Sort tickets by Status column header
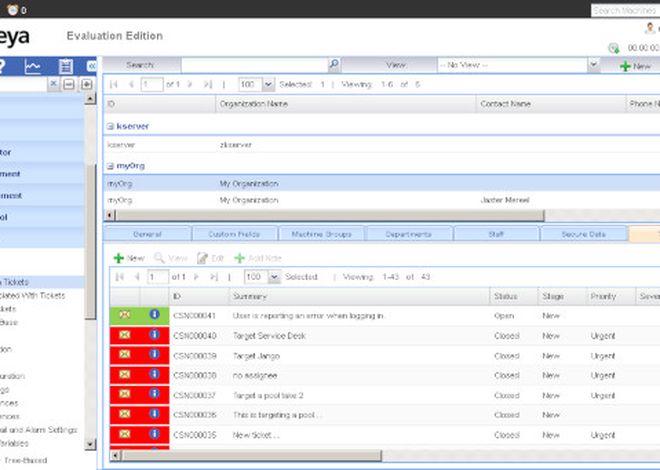The width and height of the screenshot is (660, 470). [x=514, y=296]
